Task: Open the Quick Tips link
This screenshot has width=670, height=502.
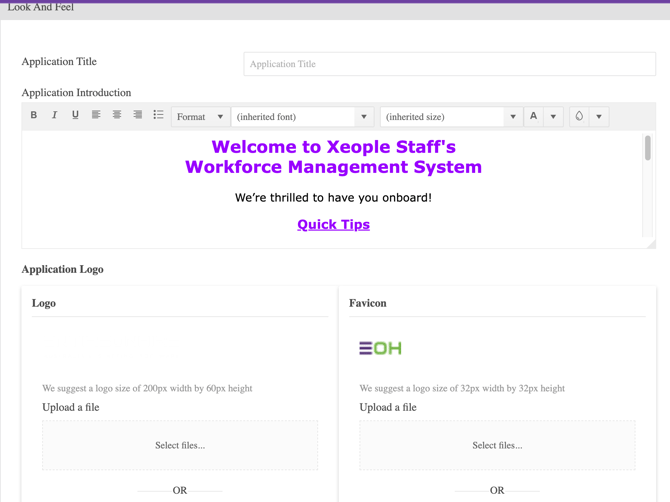Action: (333, 225)
